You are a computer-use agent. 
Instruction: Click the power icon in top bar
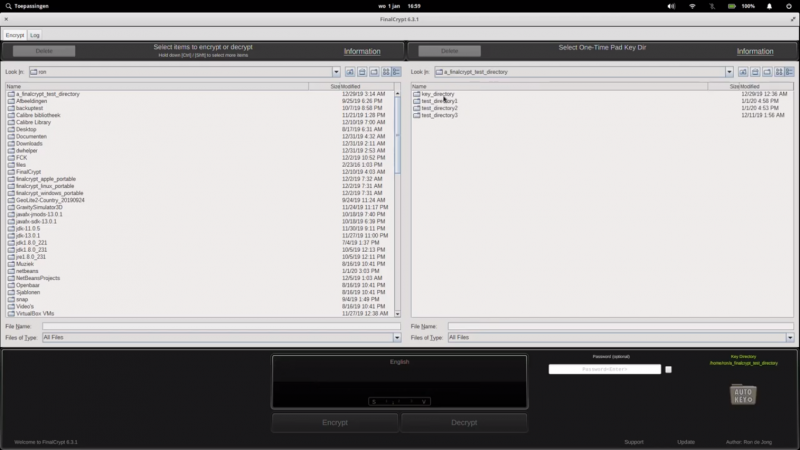789,6
